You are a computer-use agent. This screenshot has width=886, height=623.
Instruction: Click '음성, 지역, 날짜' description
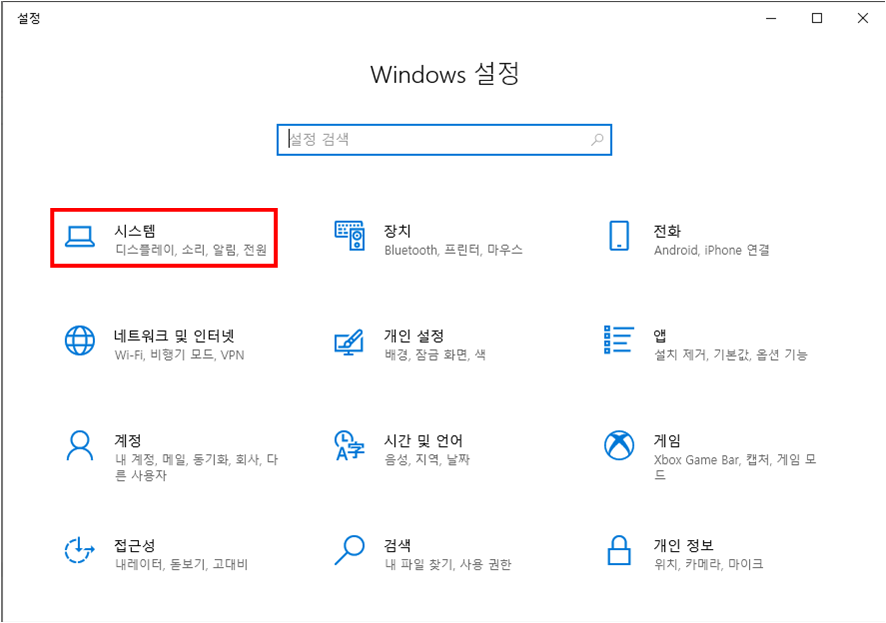click(427, 459)
